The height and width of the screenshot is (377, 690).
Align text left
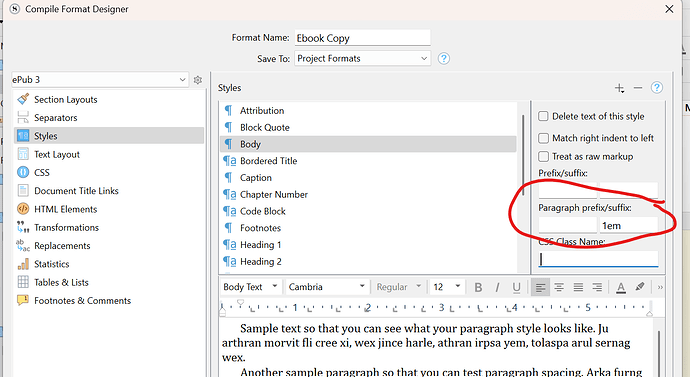pyautogui.click(x=540, y=287)
